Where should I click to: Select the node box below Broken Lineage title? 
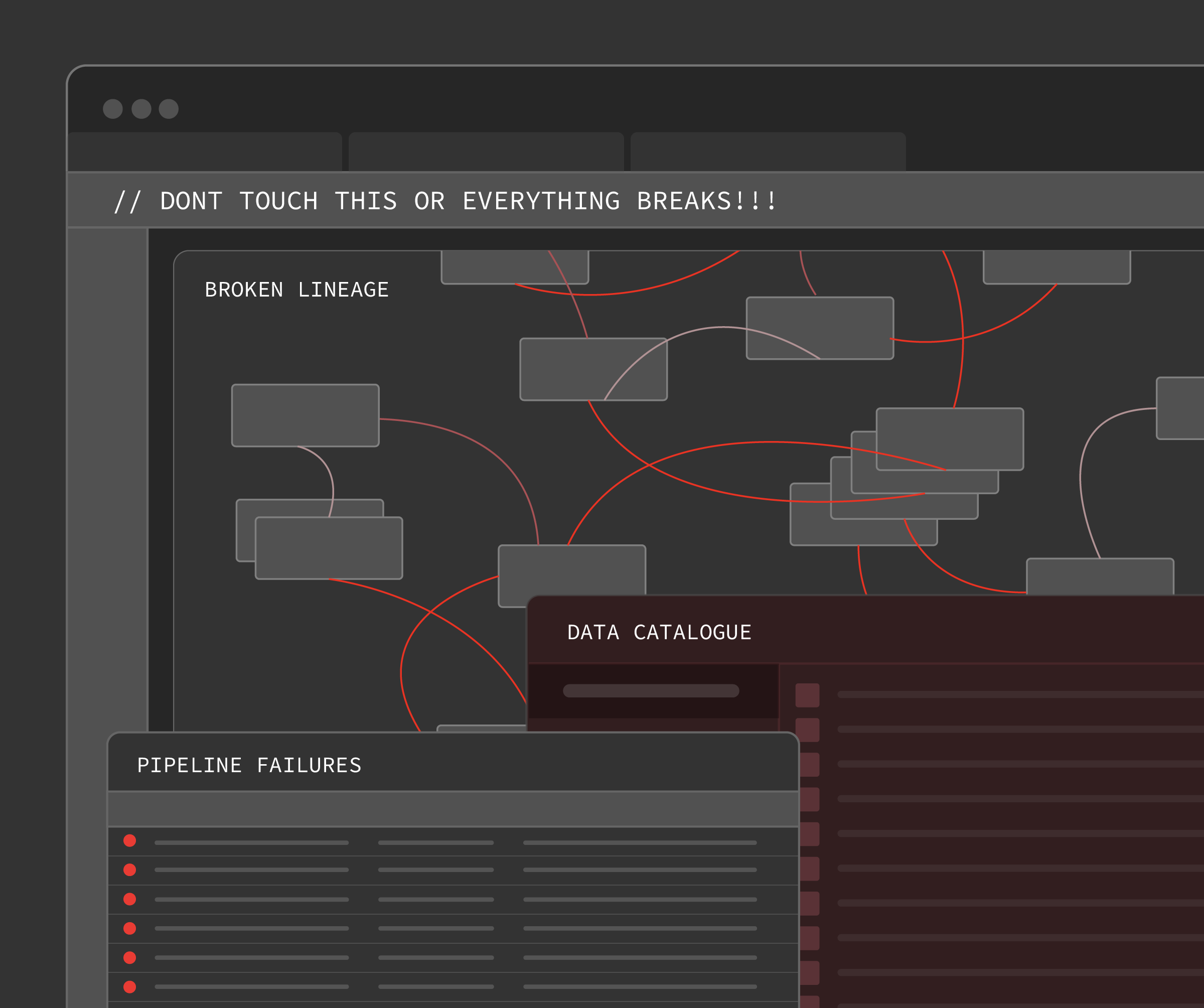pyautogui.click(x=305, y=415)
